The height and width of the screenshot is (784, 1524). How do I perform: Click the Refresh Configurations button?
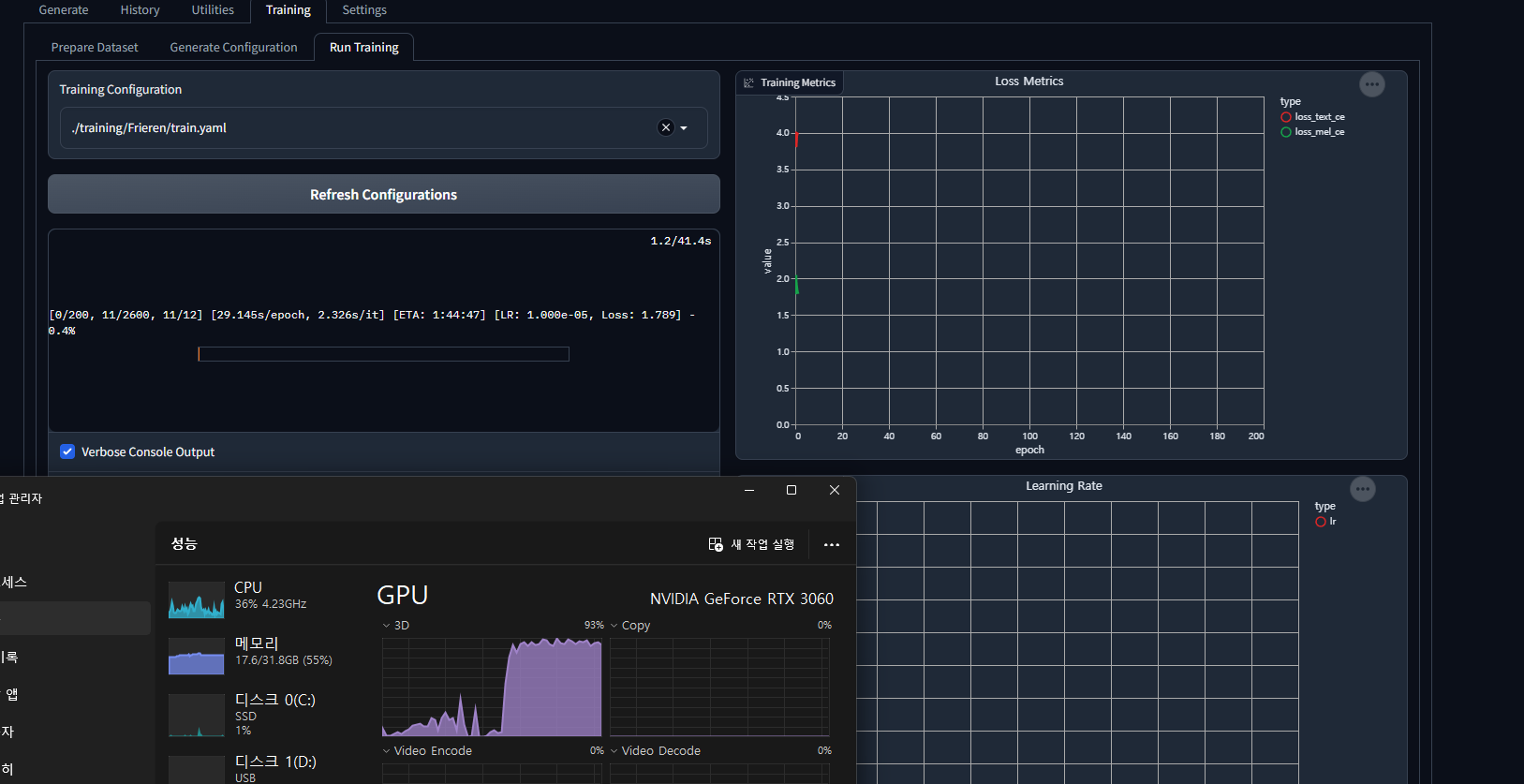click(384, 194)
